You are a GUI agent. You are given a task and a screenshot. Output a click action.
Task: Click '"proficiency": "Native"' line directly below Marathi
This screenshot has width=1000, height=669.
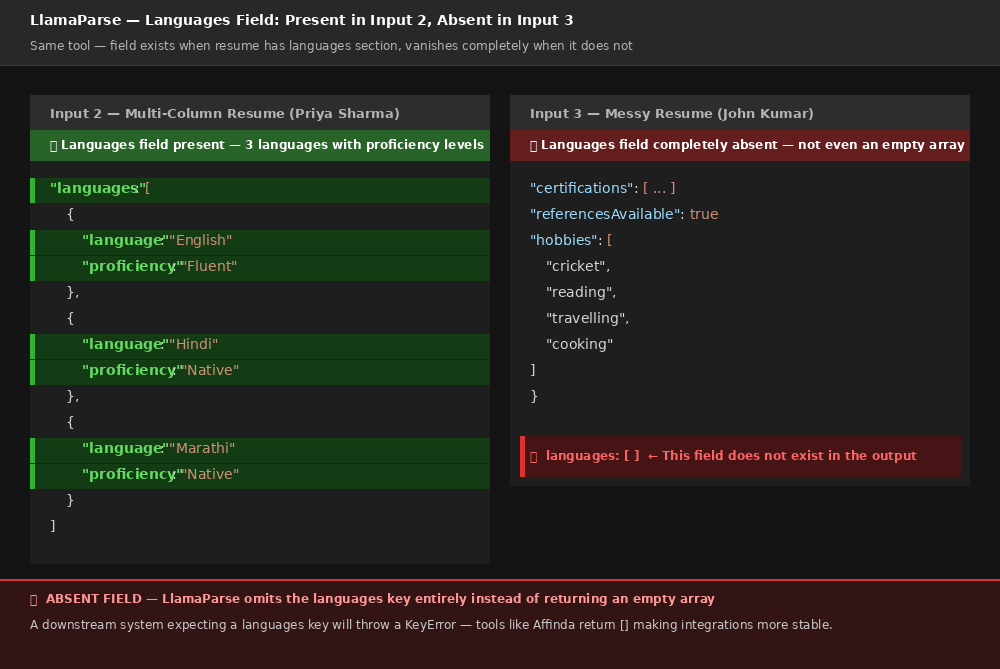coord(260,476)
